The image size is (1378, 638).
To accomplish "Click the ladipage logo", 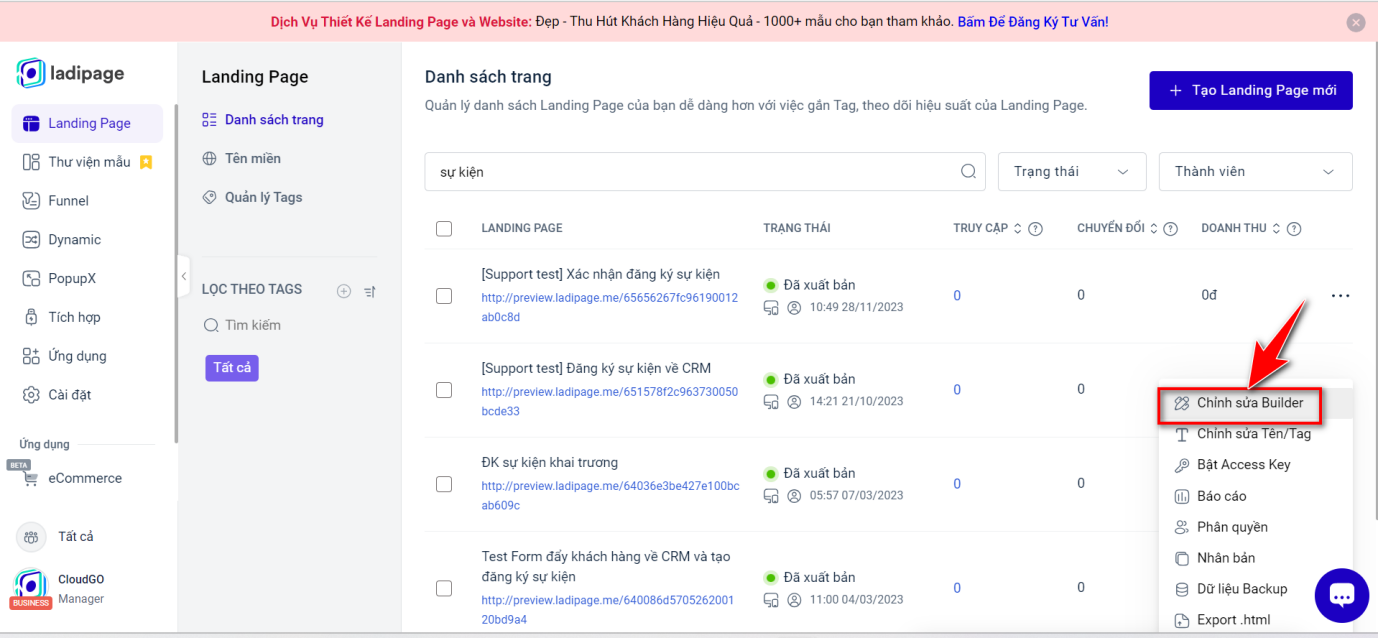I will [x=71, y=73].
